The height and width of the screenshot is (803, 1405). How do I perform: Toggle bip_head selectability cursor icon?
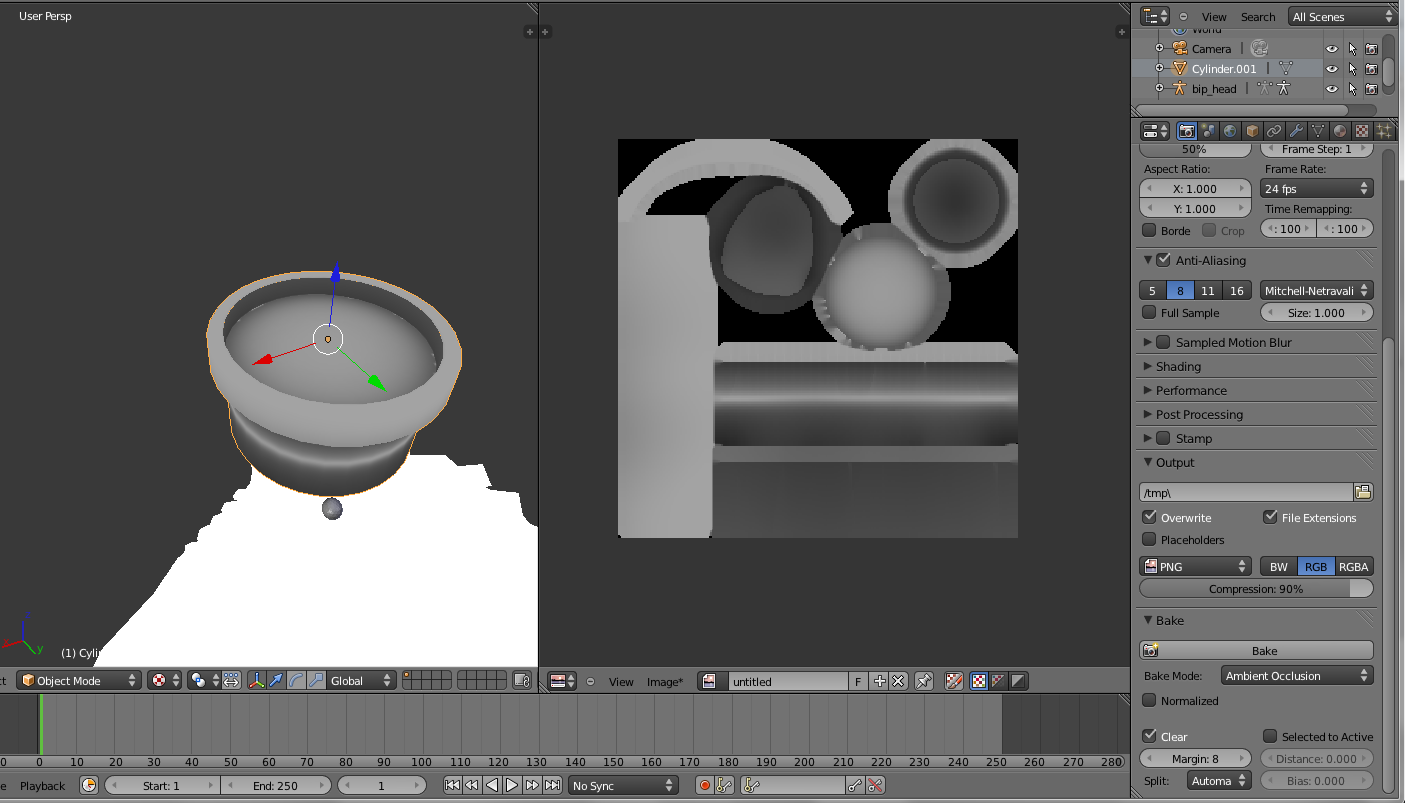1352,88
